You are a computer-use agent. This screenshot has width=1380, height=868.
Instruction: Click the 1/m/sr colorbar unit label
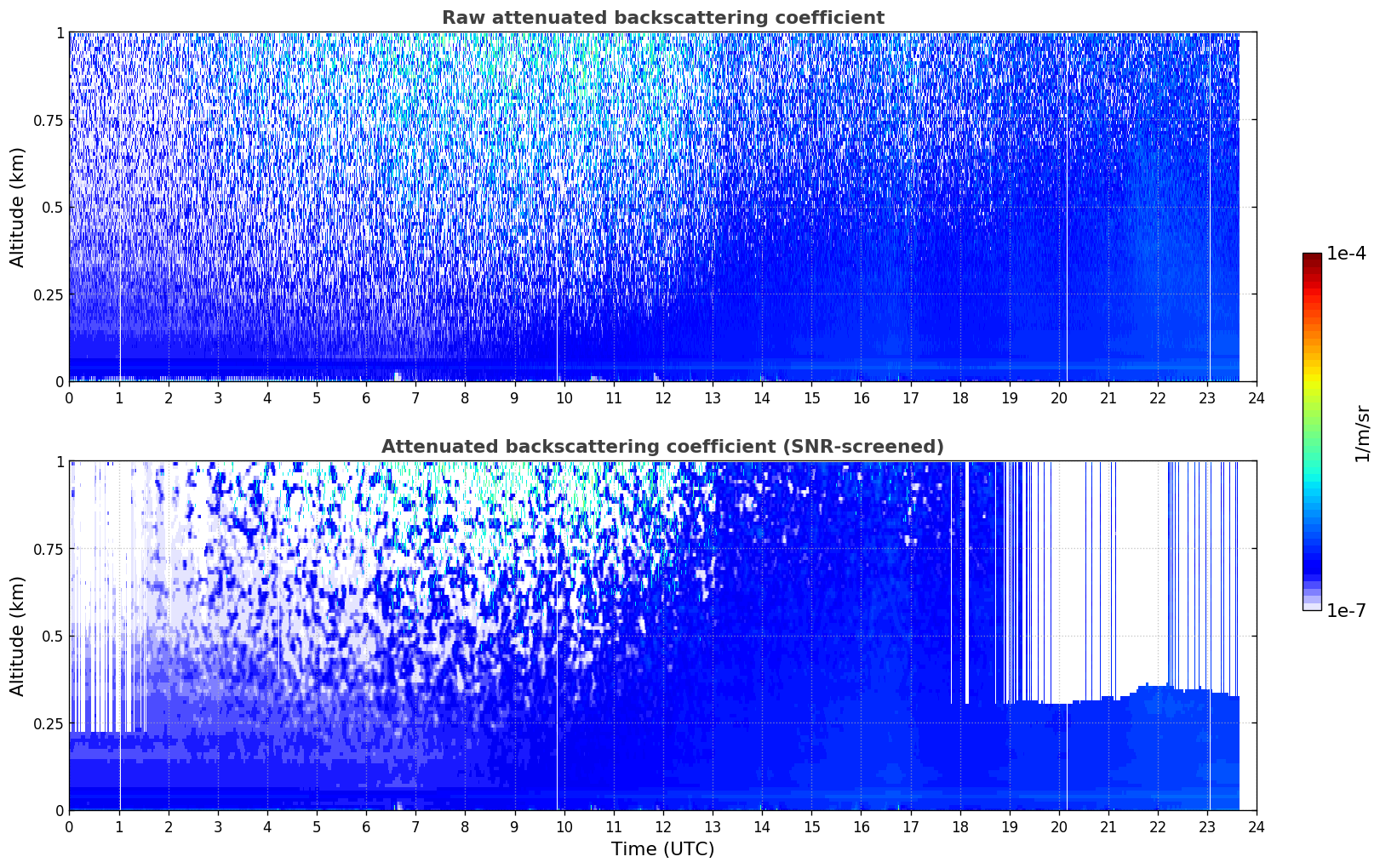point(1363,434)
